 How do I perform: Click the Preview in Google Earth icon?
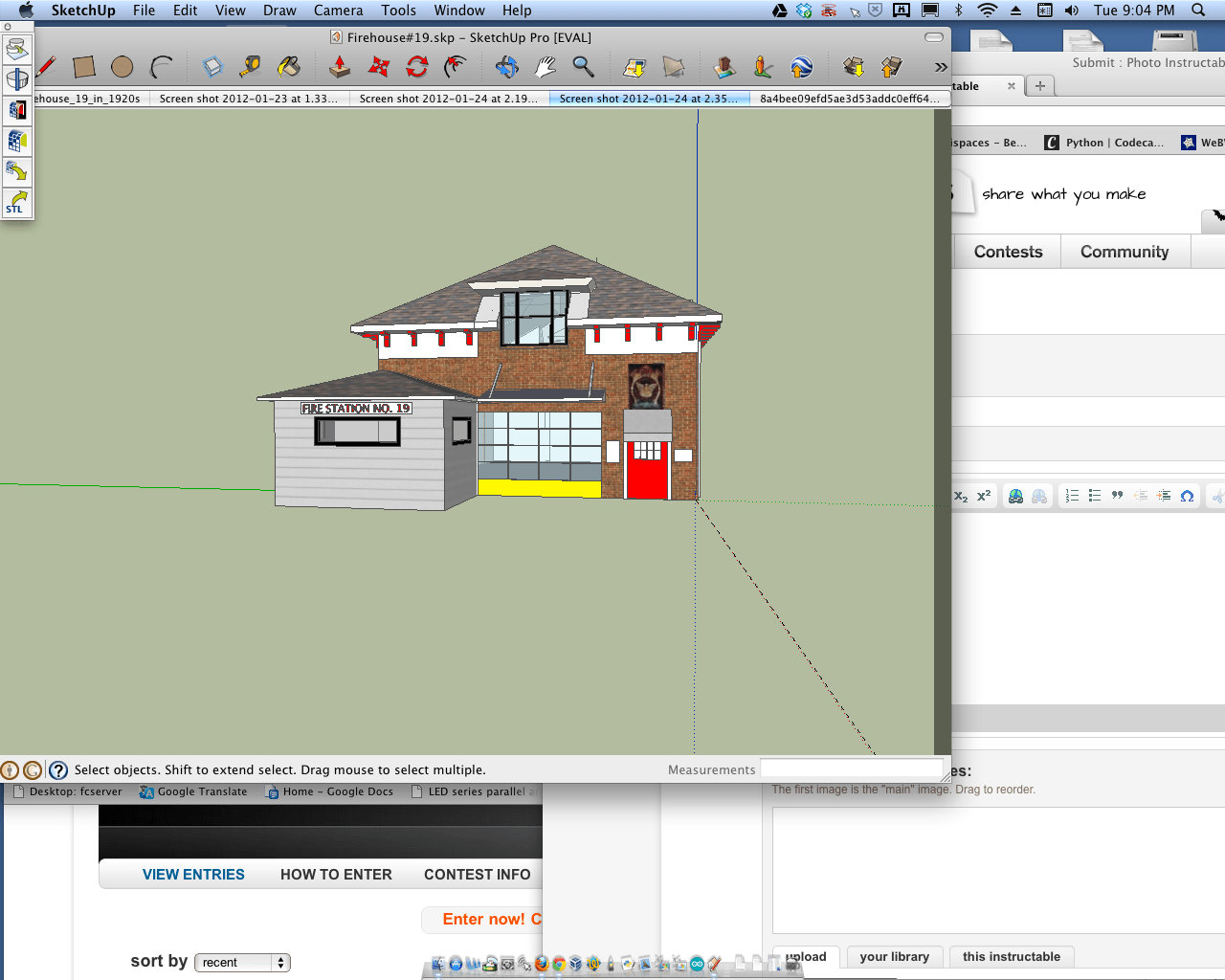tap(801, 67)
